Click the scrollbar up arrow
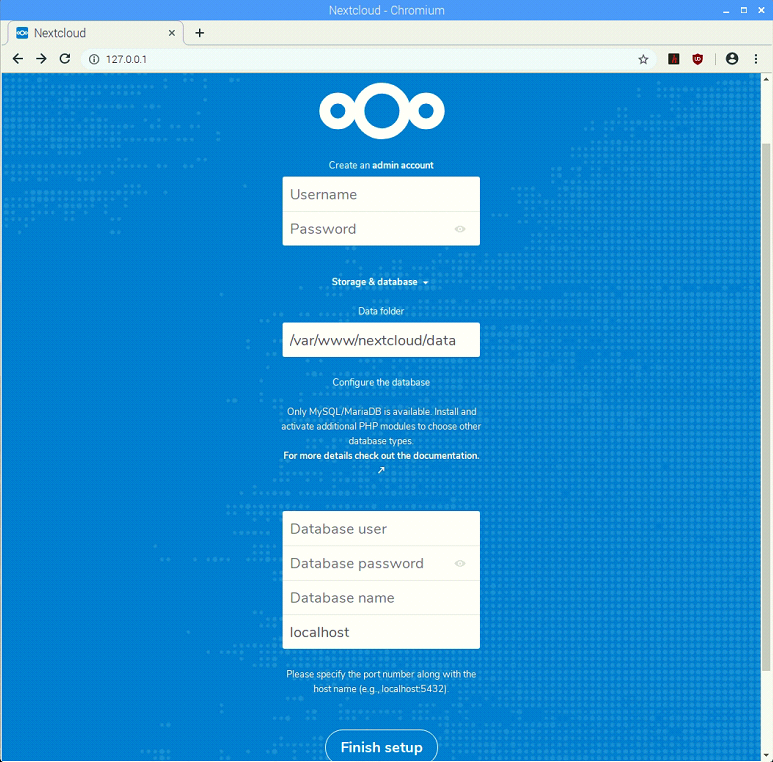773x762 pixels. (x=766, y=79)
